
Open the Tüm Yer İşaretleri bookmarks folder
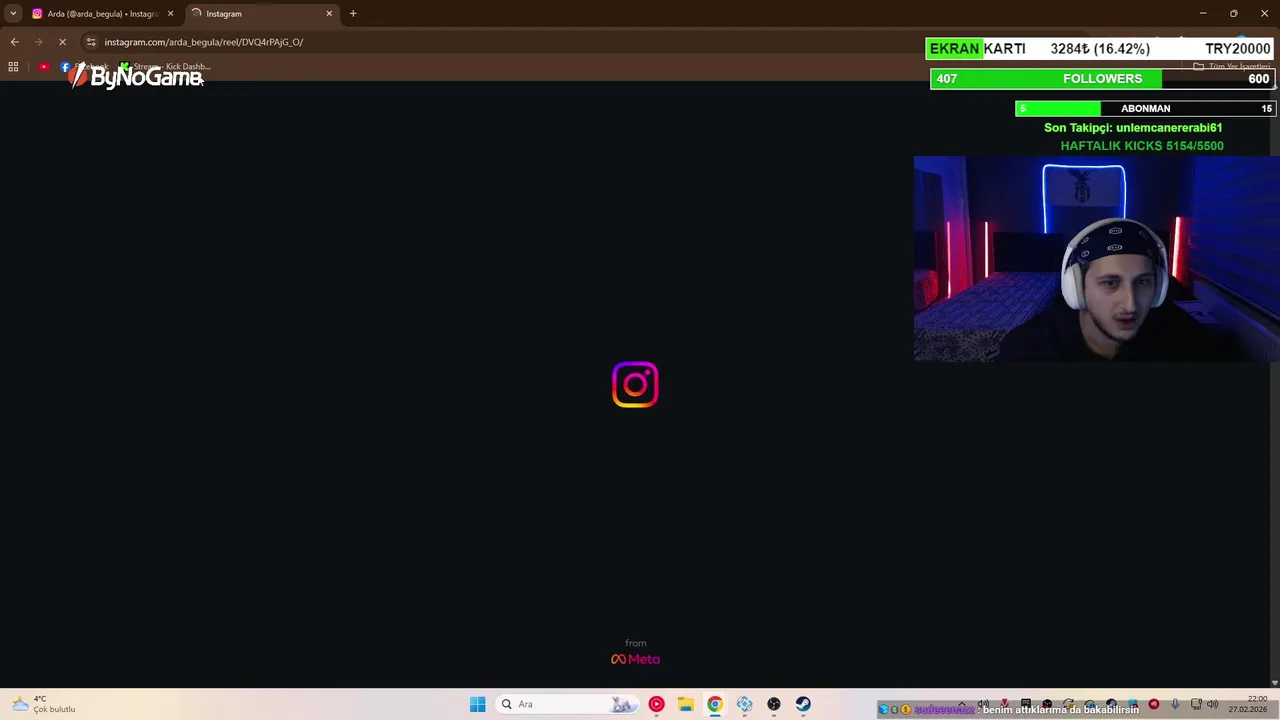(1232, 67)
